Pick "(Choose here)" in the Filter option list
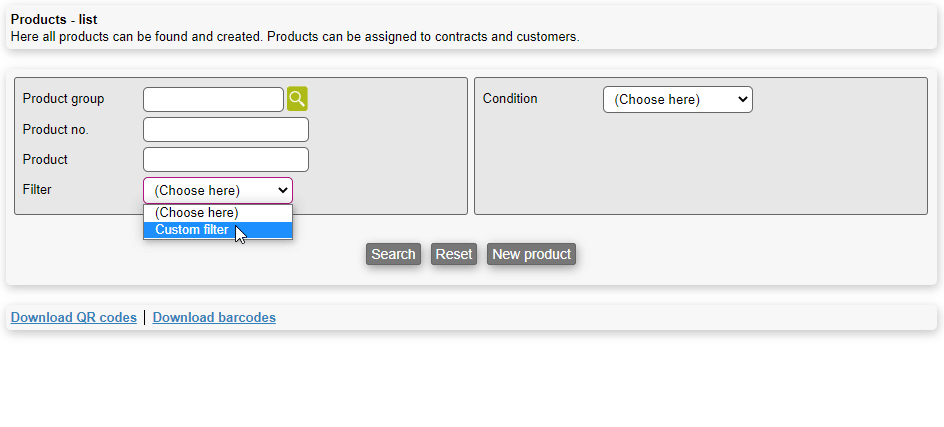 tap(218, 213)
